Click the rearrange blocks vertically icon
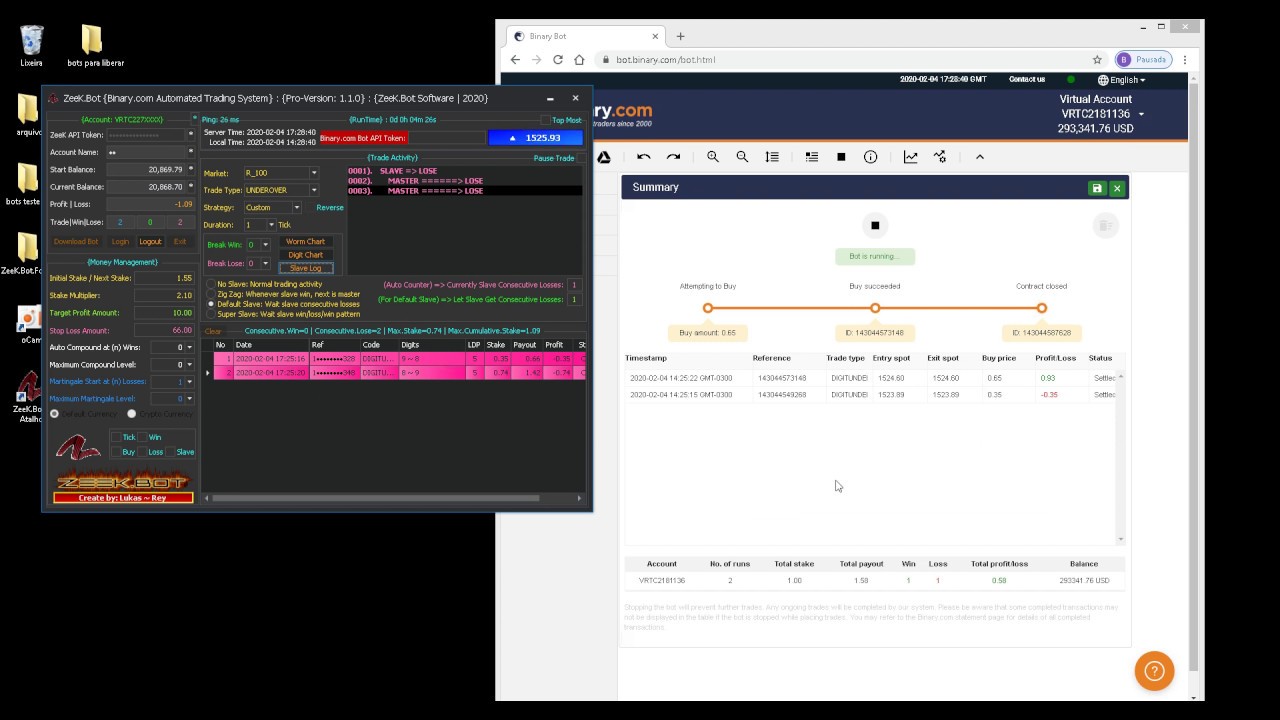 tap(772, 157)
